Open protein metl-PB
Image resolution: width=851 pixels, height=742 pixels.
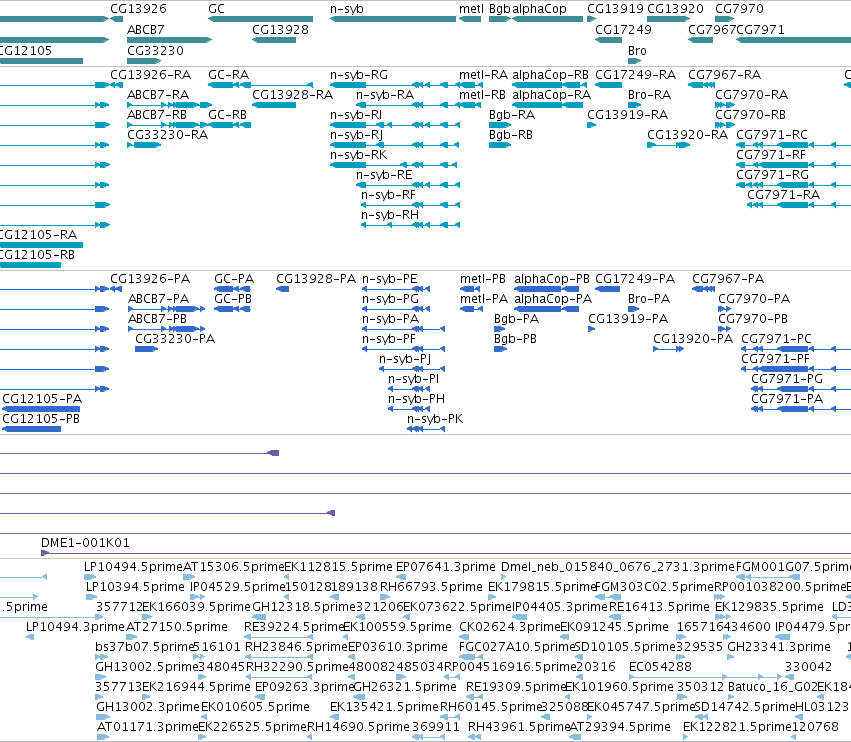(483, 278)
